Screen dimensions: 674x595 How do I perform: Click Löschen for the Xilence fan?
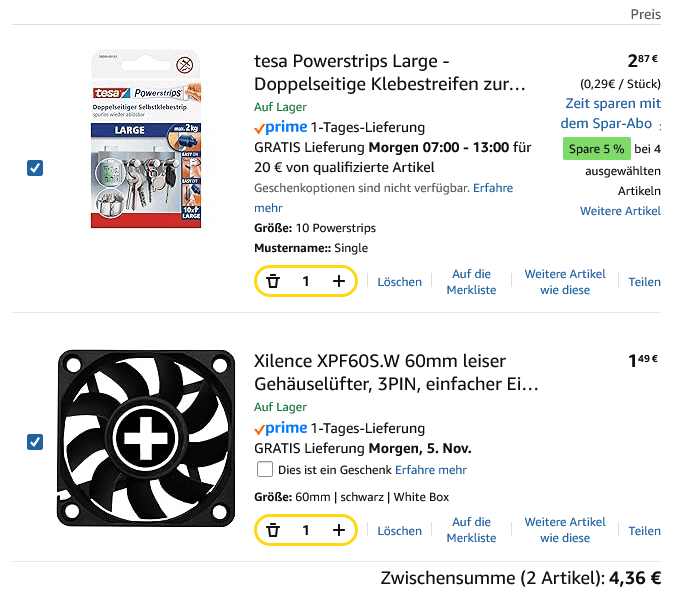tap(399, 531)
